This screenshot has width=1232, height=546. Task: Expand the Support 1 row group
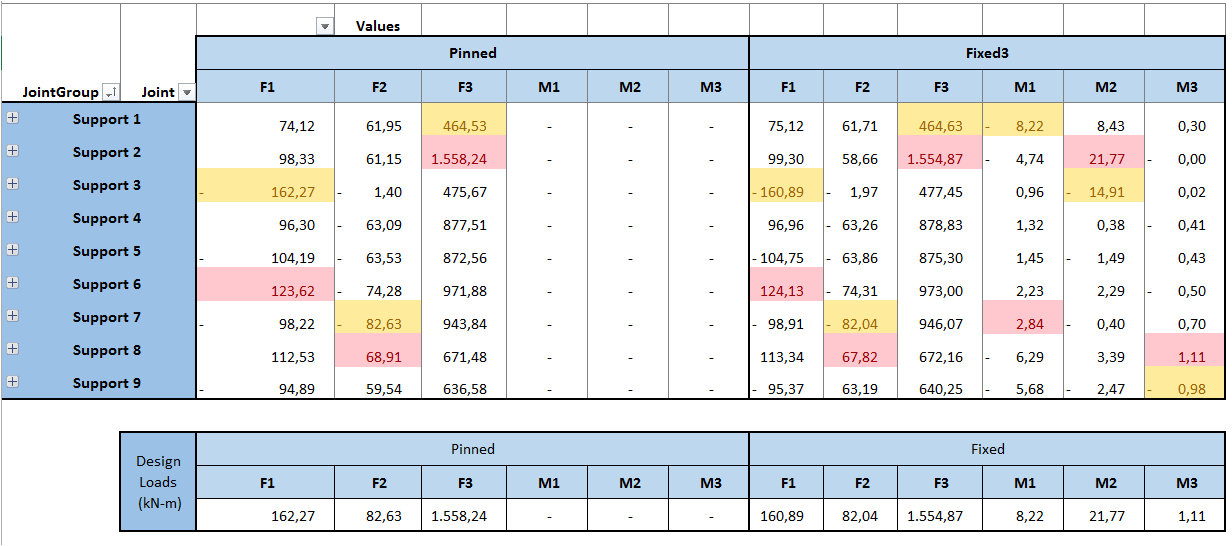(x=12, y=118)
